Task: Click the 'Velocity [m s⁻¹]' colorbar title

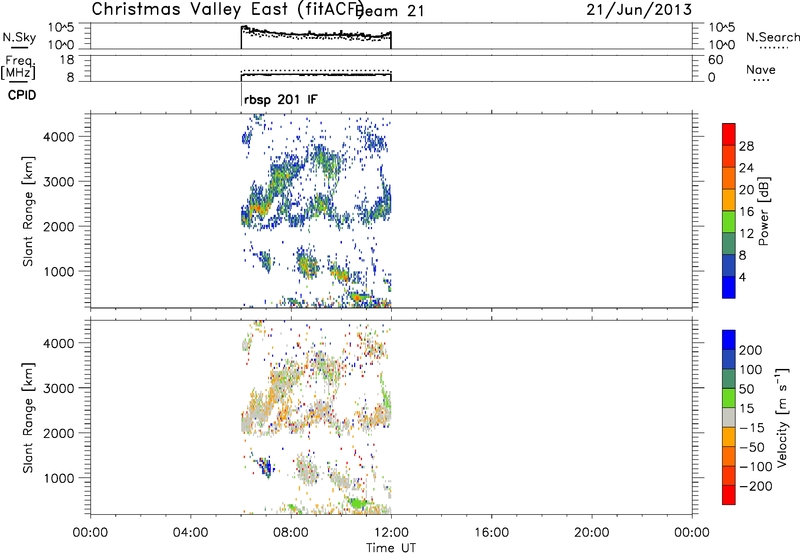Action: point(782,417)
